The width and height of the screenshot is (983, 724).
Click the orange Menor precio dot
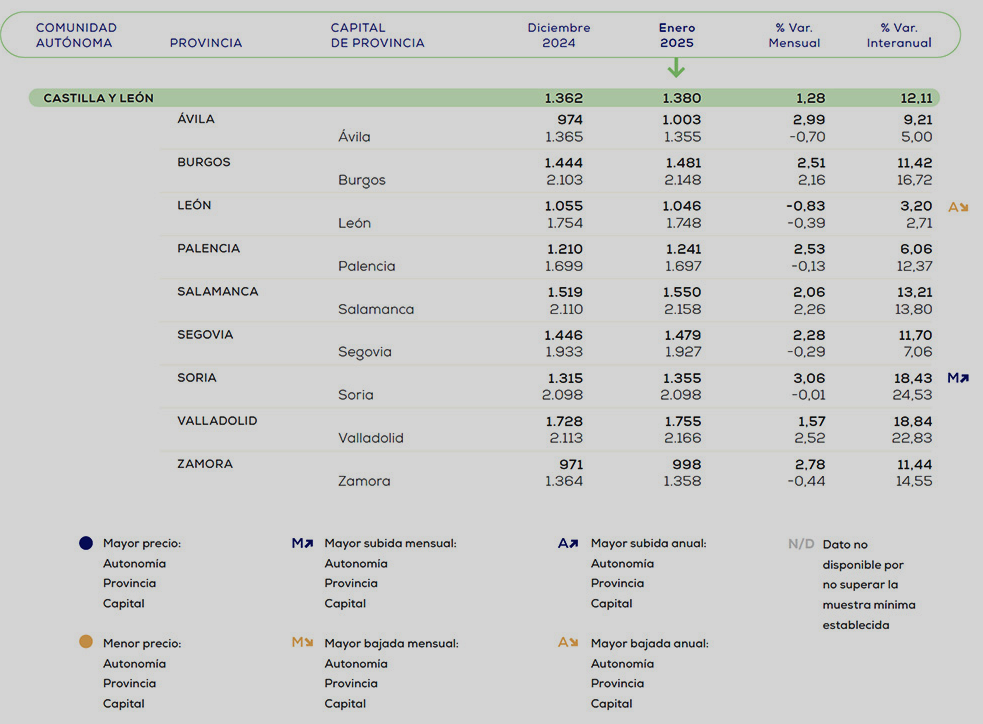point(86,642)
